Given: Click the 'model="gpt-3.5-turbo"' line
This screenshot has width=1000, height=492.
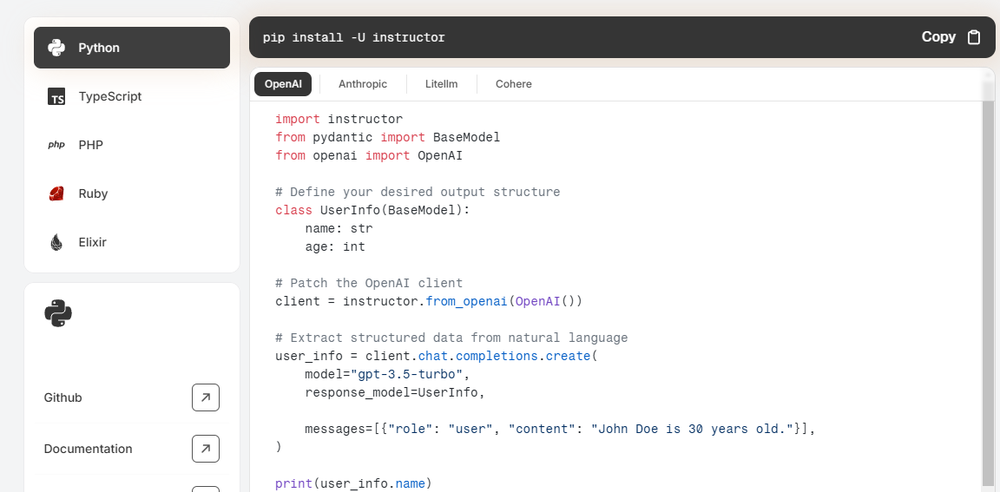Looking at the screenshot, I should [388, 374].
